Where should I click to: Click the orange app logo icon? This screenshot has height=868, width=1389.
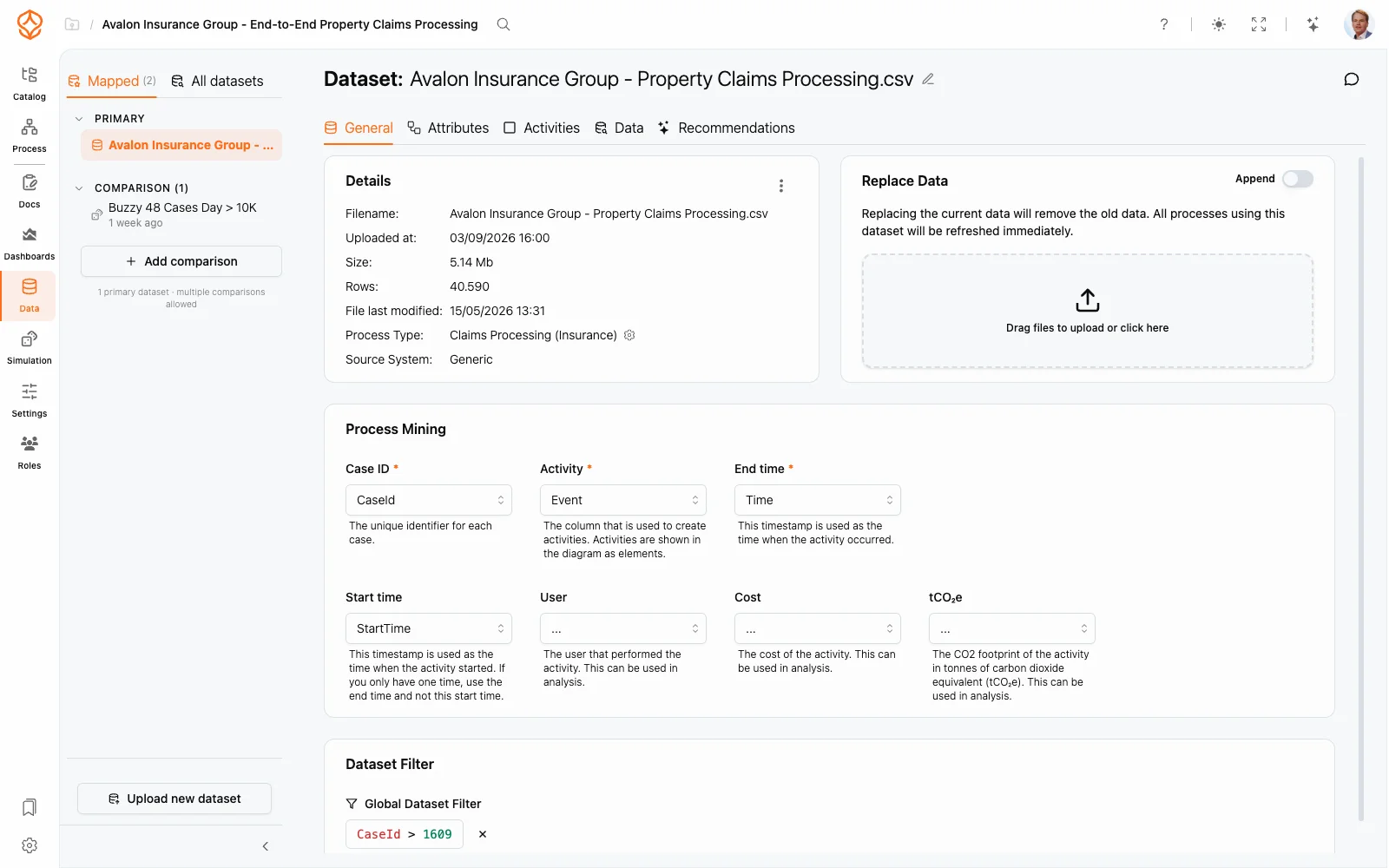click(30, 24)
